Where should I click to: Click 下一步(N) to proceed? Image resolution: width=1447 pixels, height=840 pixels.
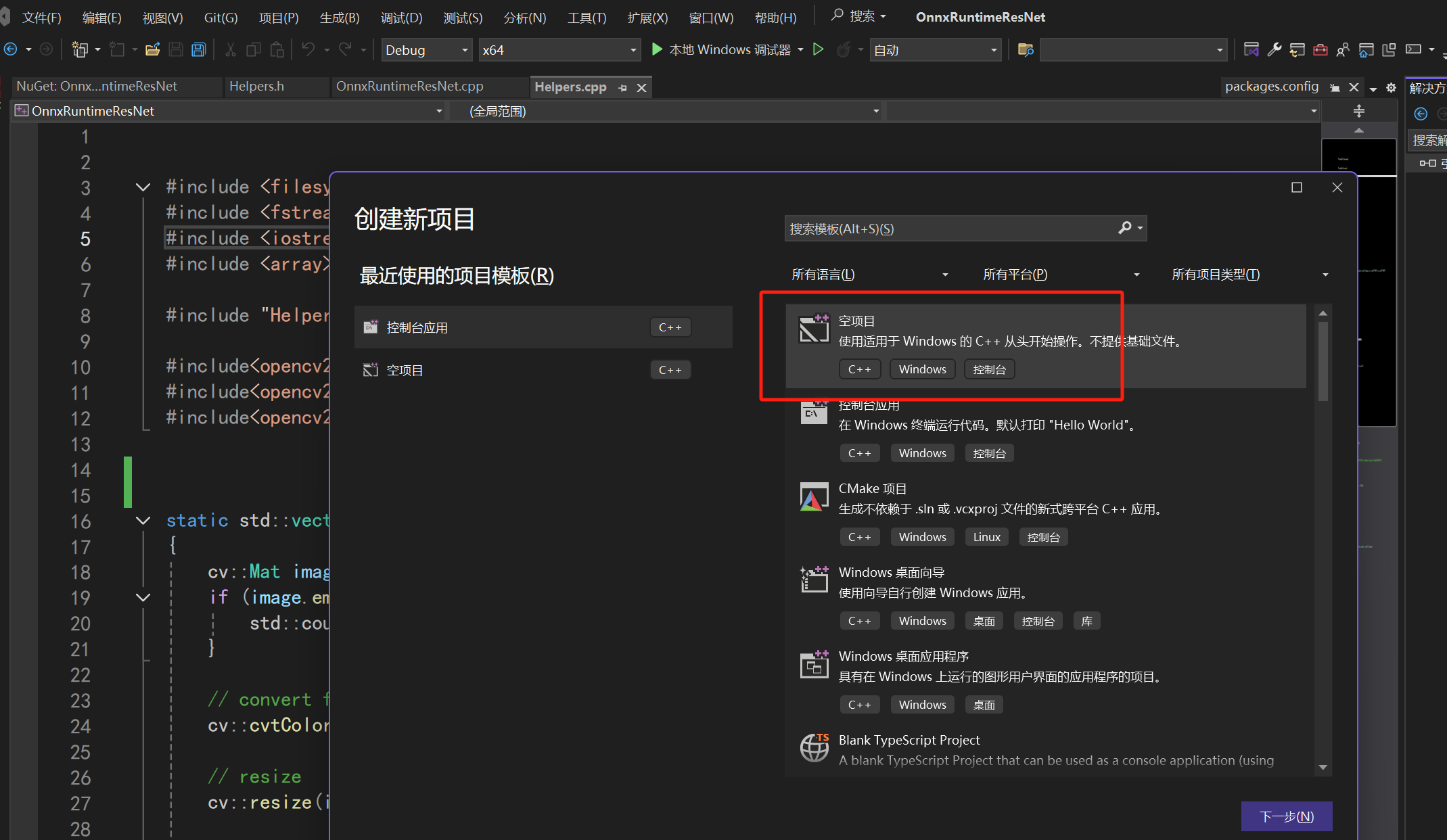1286,816
